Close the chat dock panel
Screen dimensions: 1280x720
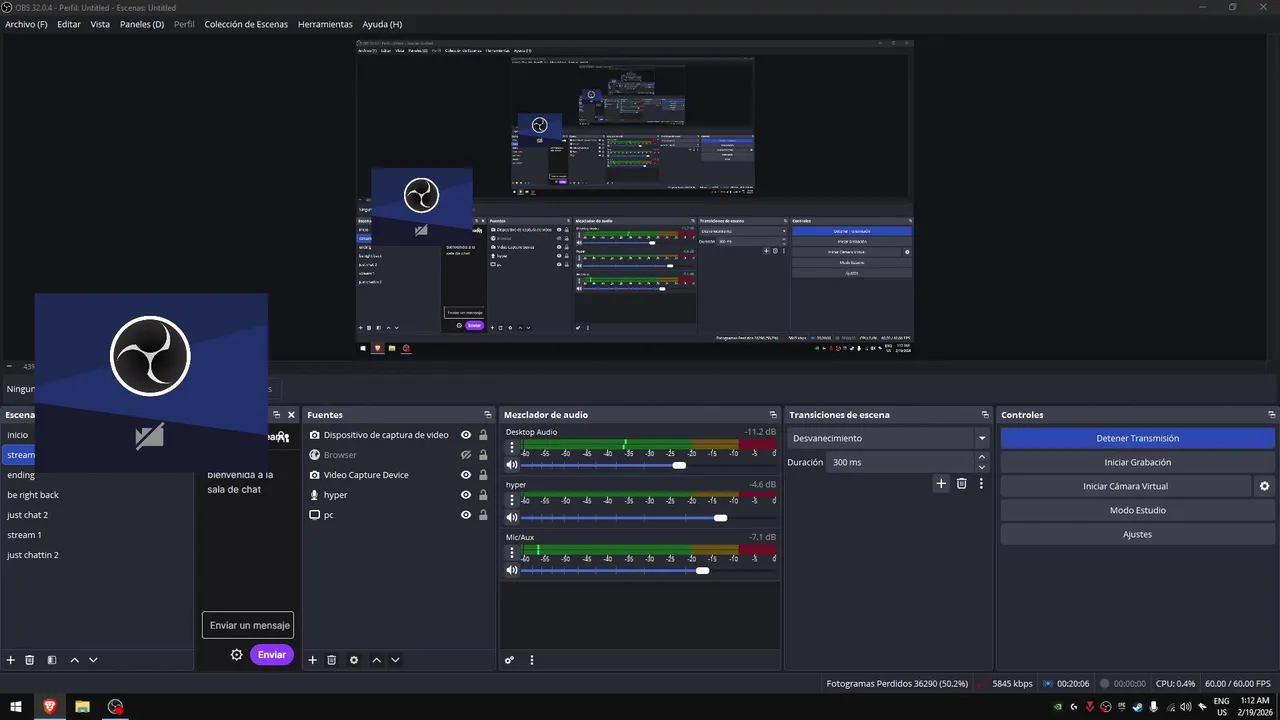click(x=292, y=415)
